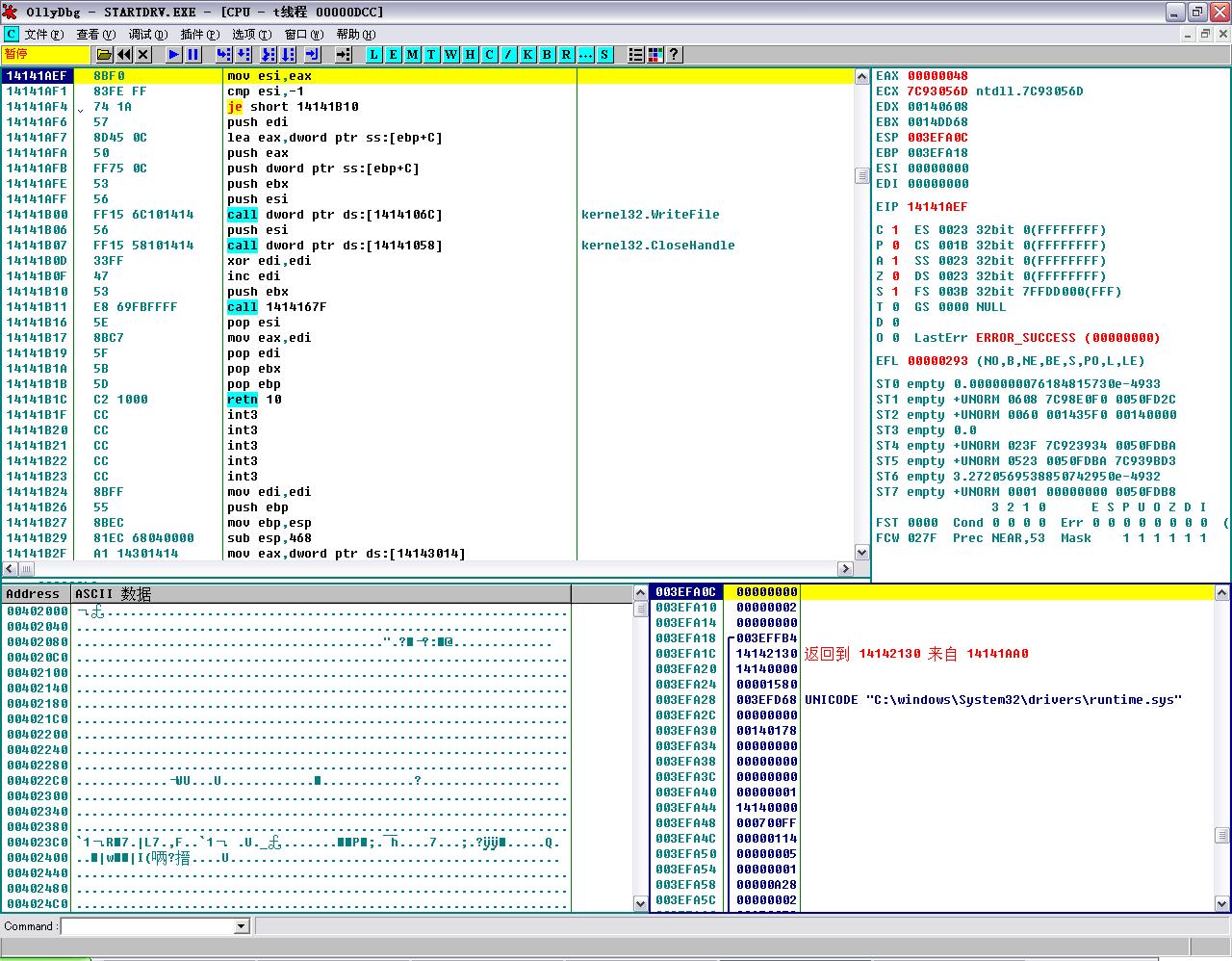Open the Help question mark icon
This screenshot has height=961, width=1232.
(674, 55)
